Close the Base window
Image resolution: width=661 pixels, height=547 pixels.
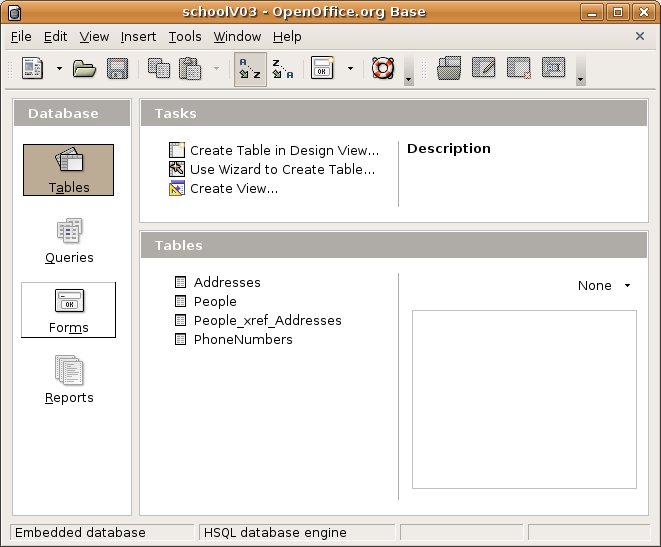[644, 12]
